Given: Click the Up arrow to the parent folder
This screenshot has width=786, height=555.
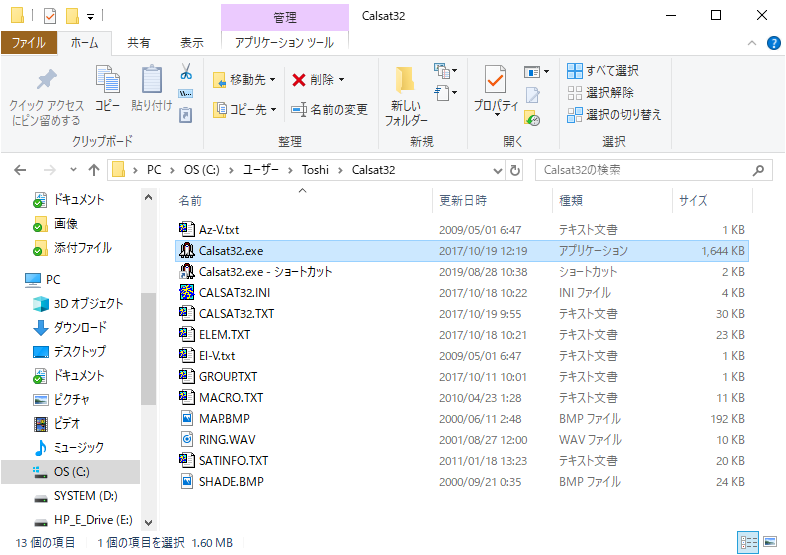Looking at the screenshot, I should click(94, 170).
